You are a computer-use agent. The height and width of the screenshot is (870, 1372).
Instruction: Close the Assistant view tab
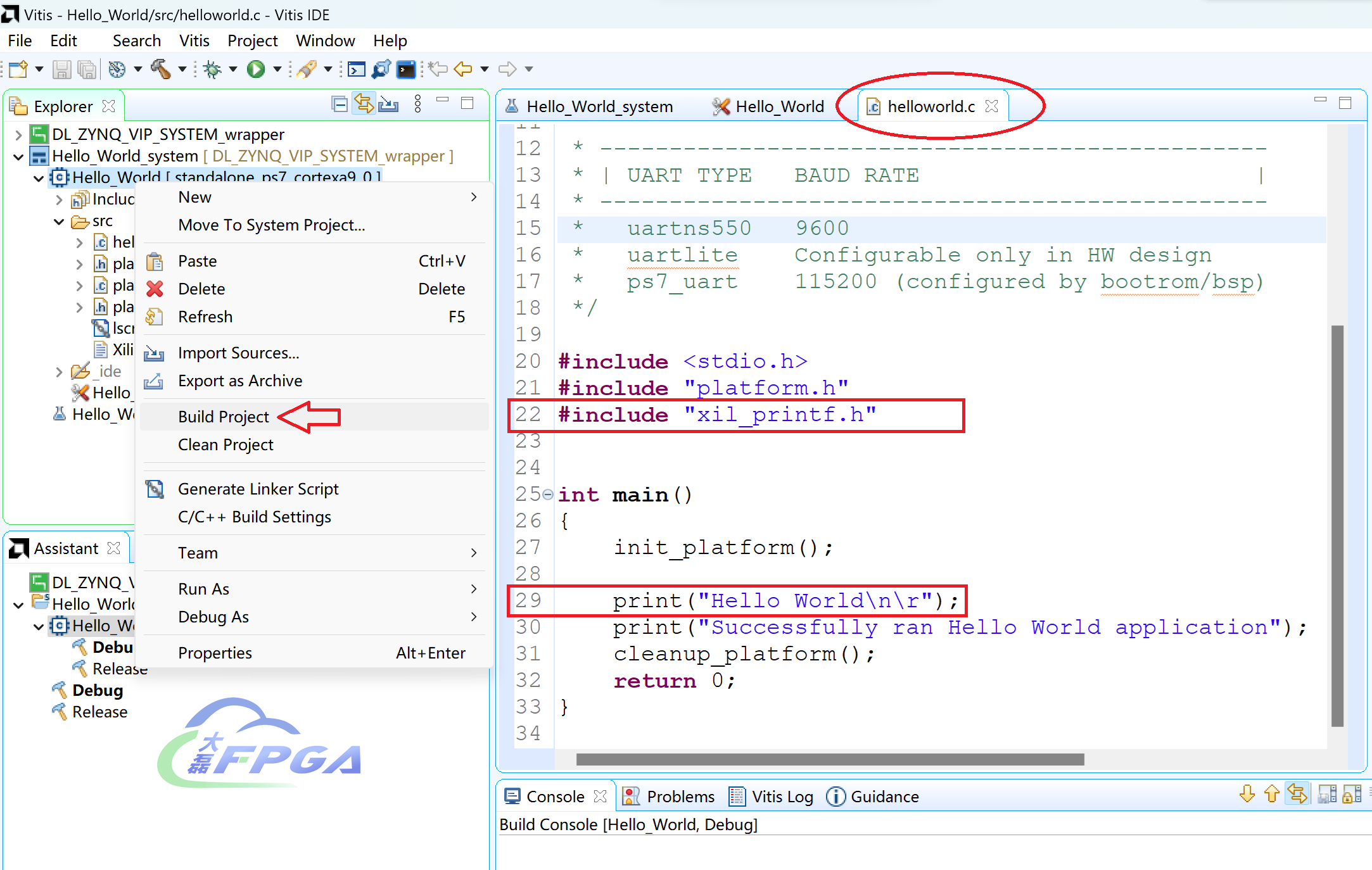pos(114,548)
